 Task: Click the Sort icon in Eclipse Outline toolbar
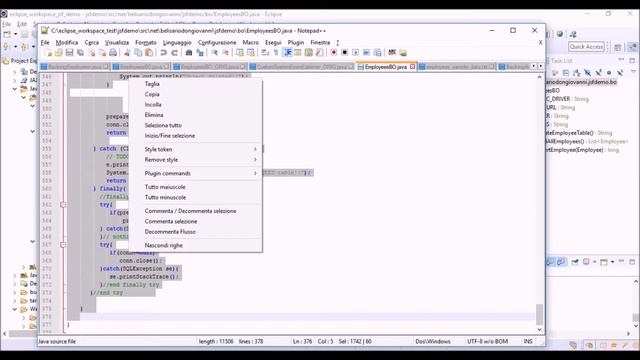[x=576, y=73]
